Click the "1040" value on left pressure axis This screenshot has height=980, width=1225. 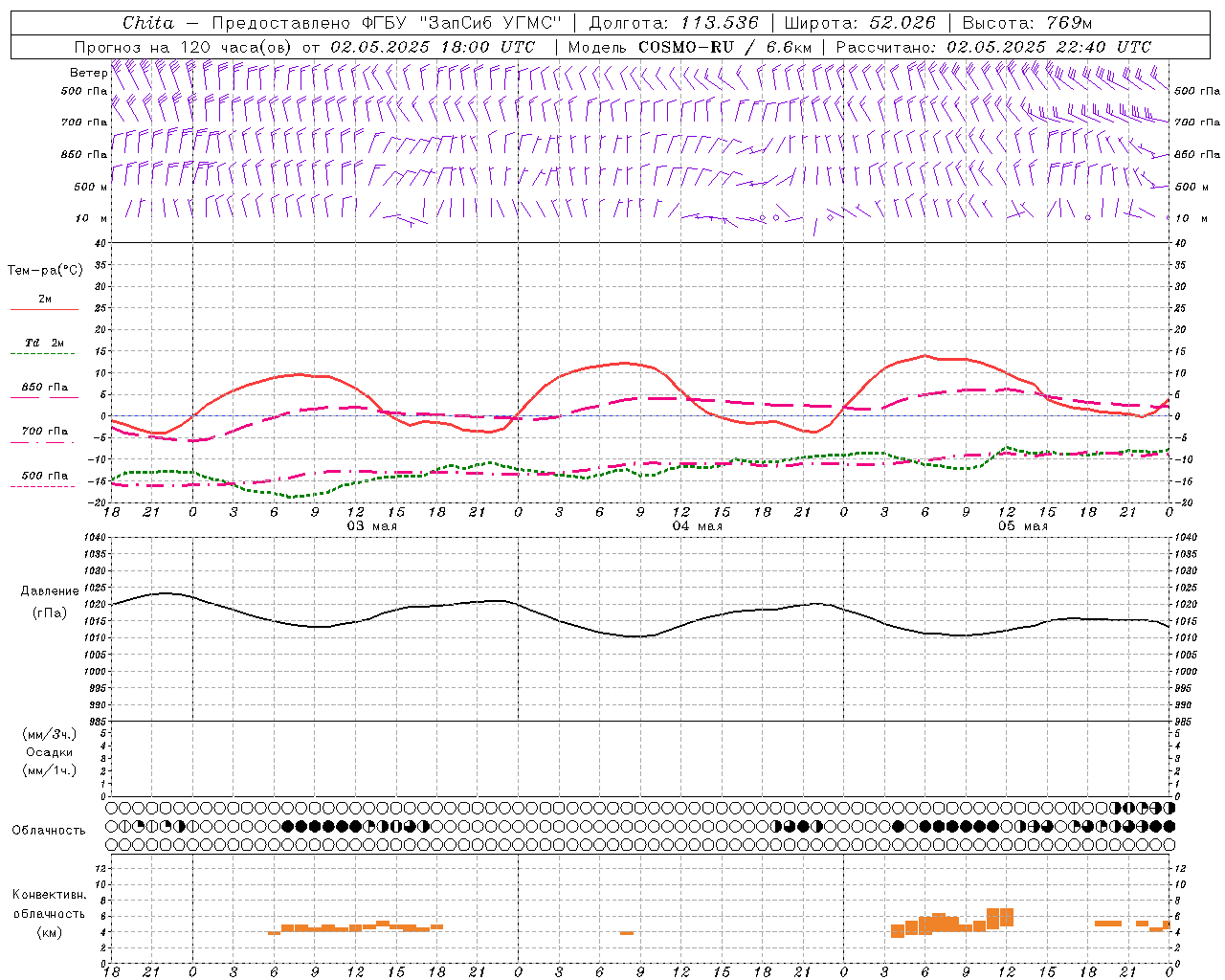[x=93, y=538]
